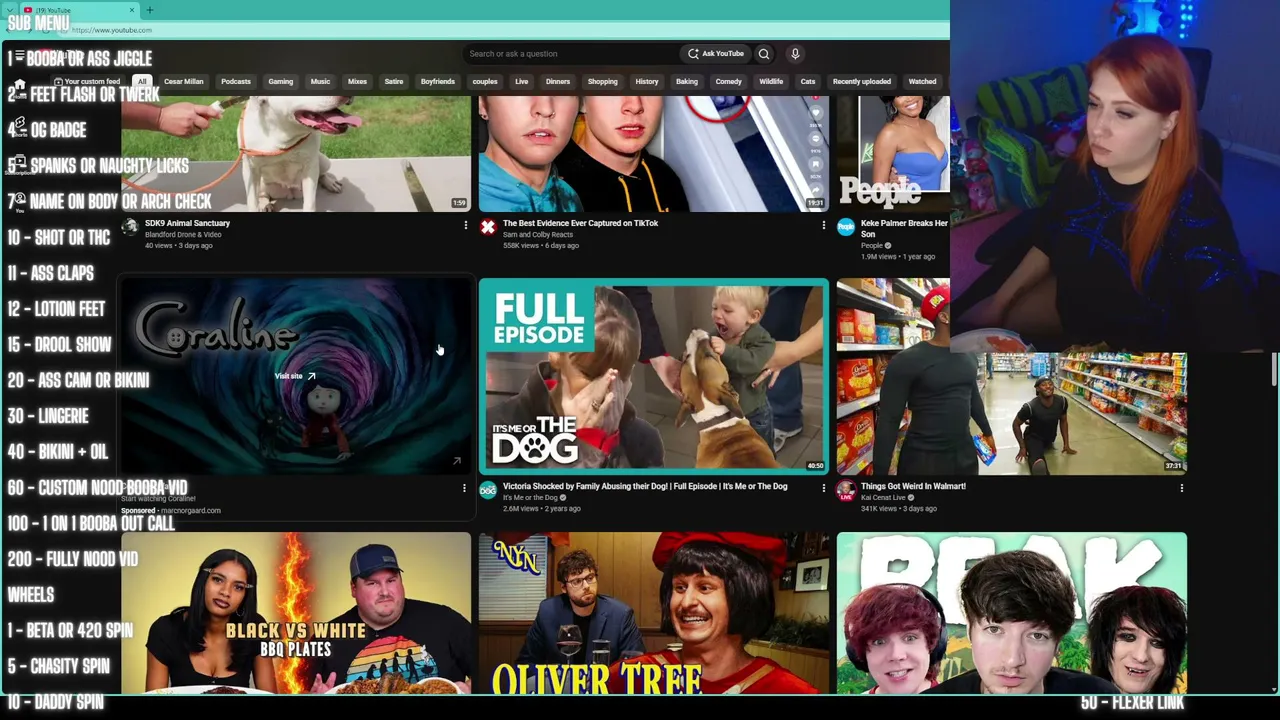The height and width of the screenshot is (720, 1280).
Task: Show Live videos chip
Action: point(521,82)
